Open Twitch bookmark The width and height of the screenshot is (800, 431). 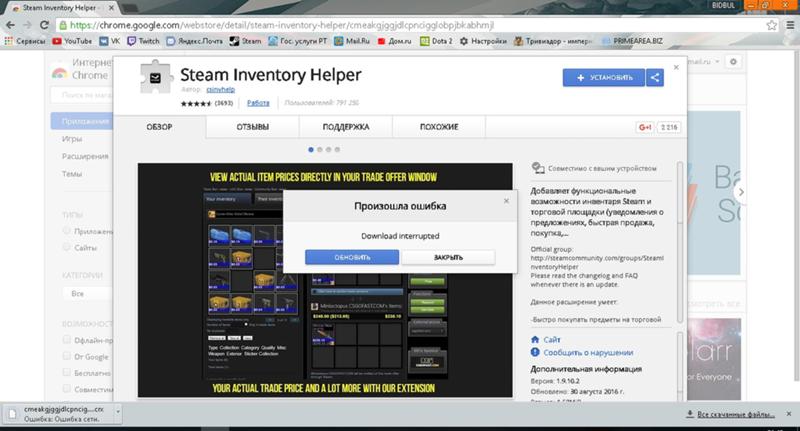pos(143,41)
